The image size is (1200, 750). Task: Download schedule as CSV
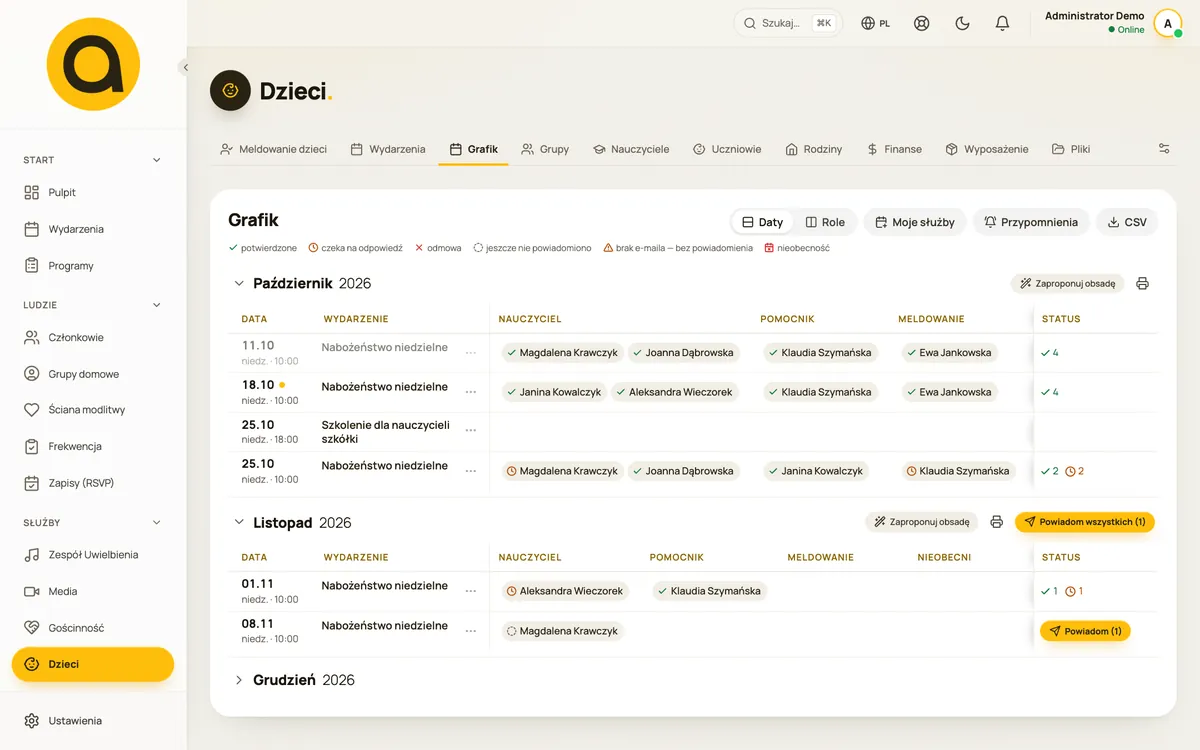[1126, 222]
